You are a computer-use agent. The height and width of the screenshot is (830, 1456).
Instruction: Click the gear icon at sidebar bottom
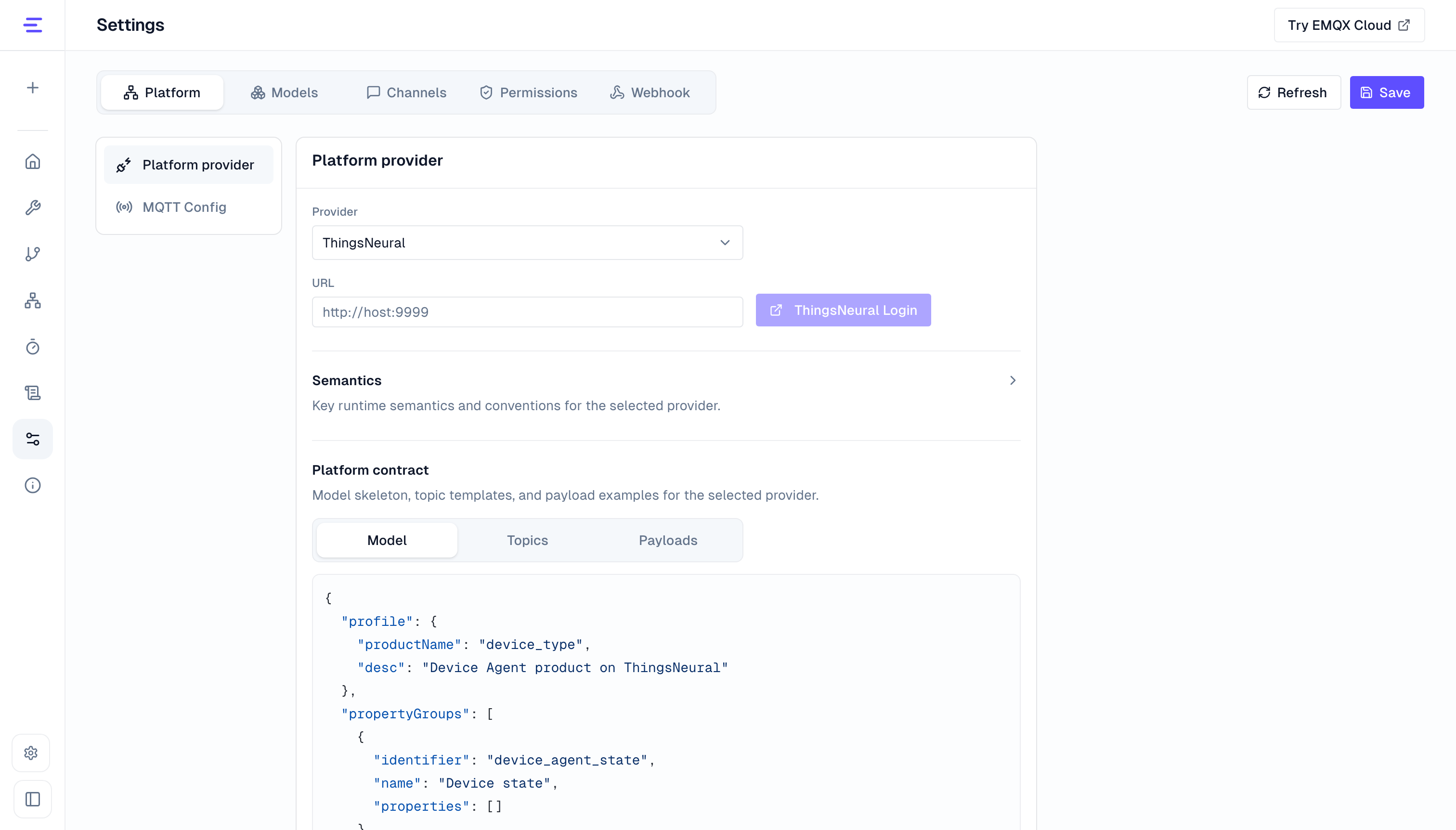coord(31,753)
